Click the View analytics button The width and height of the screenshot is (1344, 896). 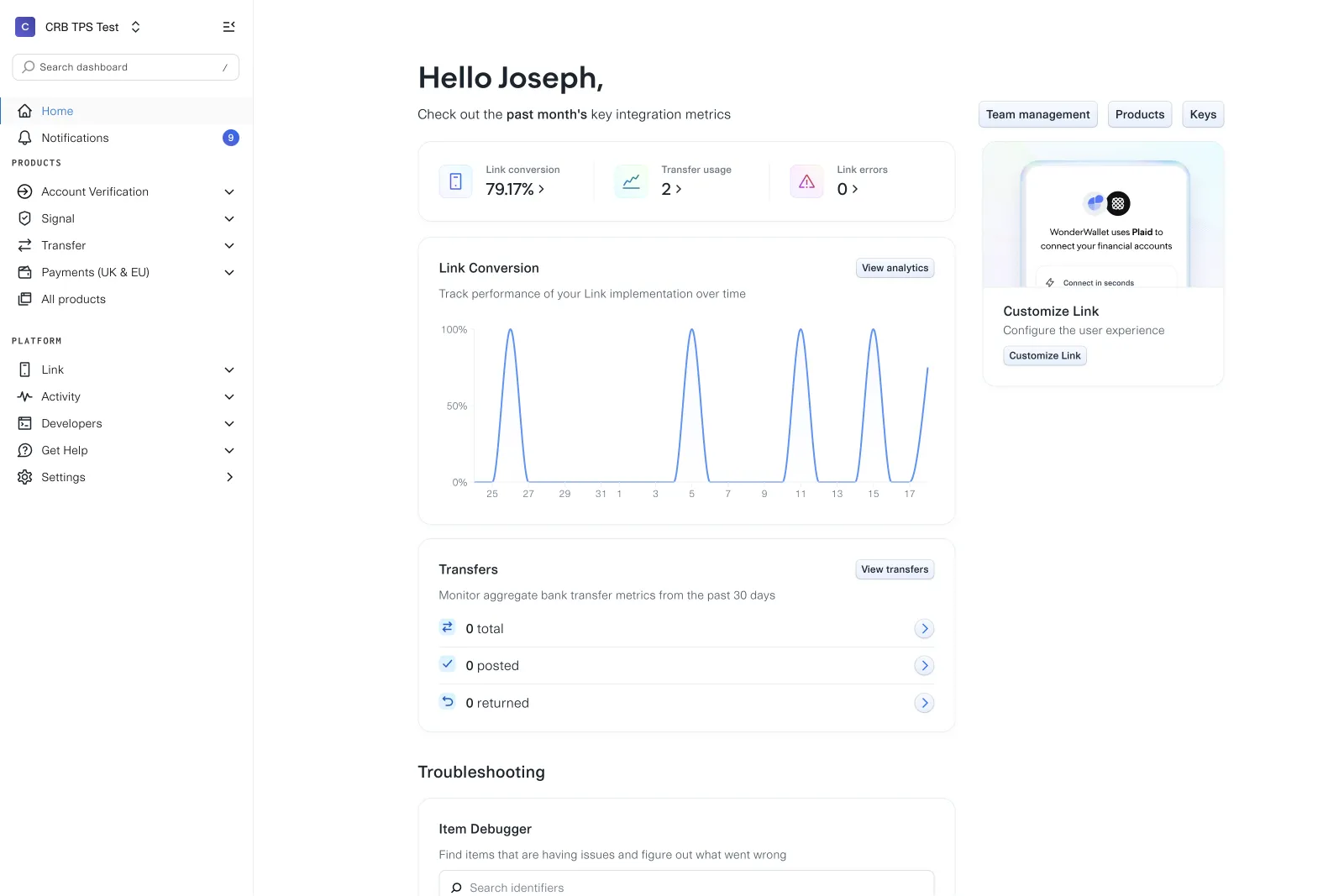pyautogui.click(x=895, y=268)
